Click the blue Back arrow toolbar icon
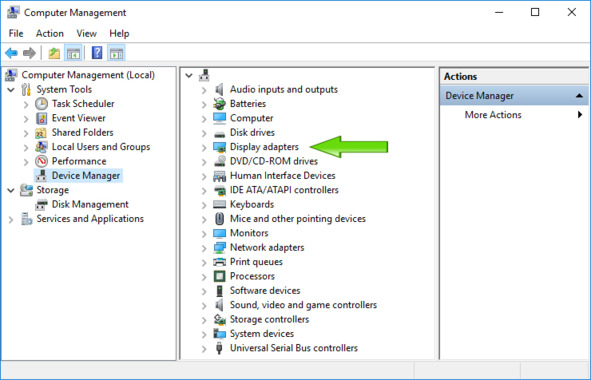The image size is (591, 380). click(11, 53)
